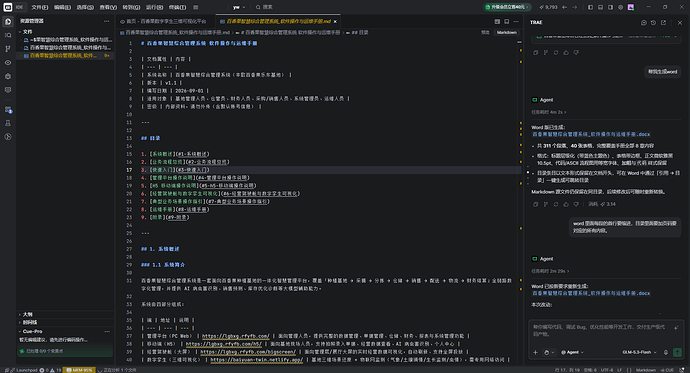Open the 选择(S) menu
The height and width of the screenshot is (373, 690).
click(x=85, y=7)
